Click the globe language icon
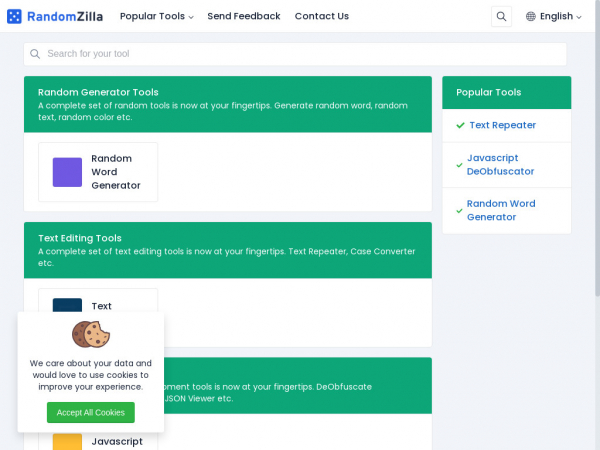 click(x=530, y=16)
